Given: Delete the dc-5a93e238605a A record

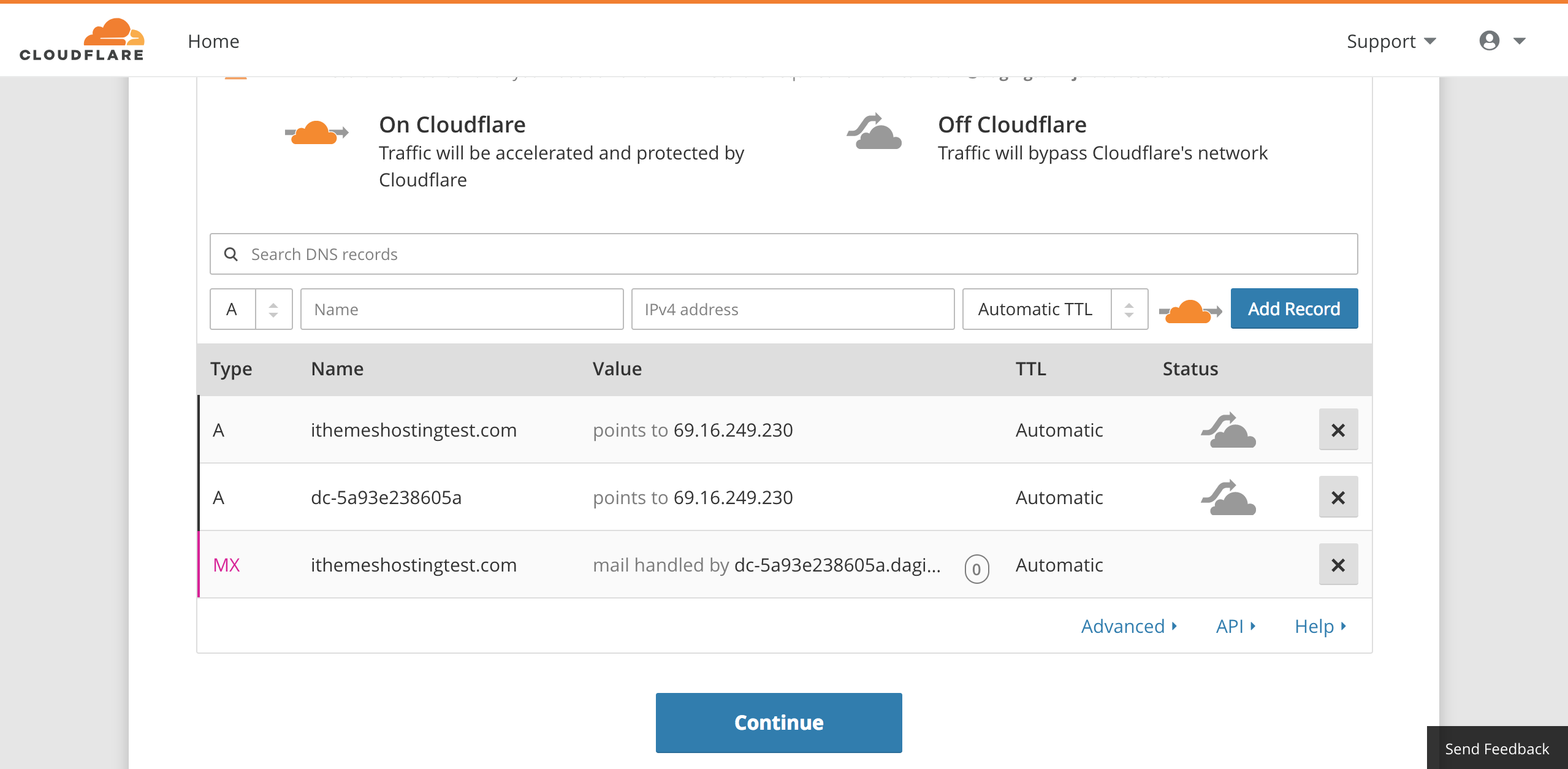Looking at the screenshot, I should pos(1338,497).
